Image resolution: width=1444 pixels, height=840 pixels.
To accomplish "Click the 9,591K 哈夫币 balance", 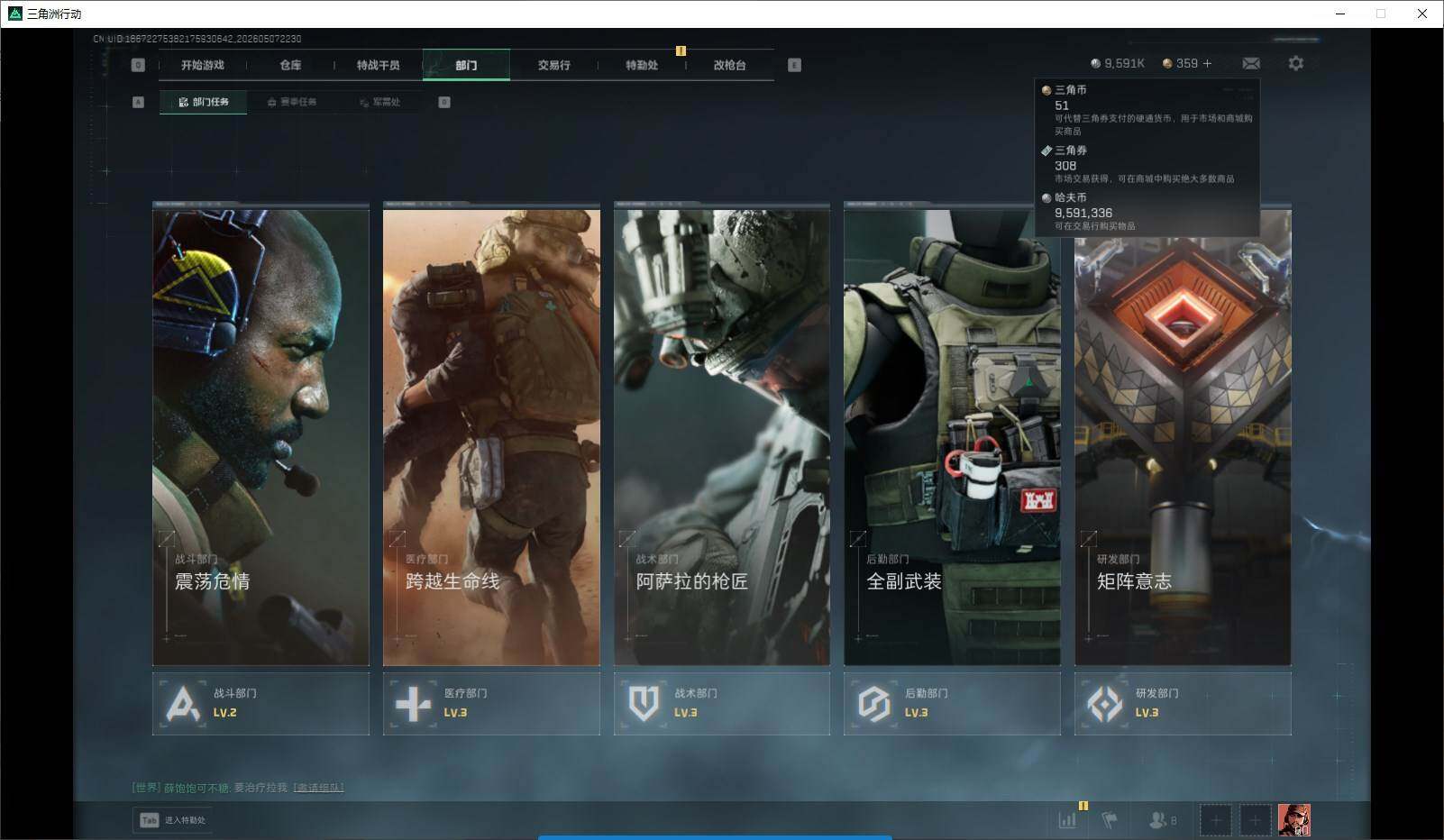I will (x=1118, y=63).
